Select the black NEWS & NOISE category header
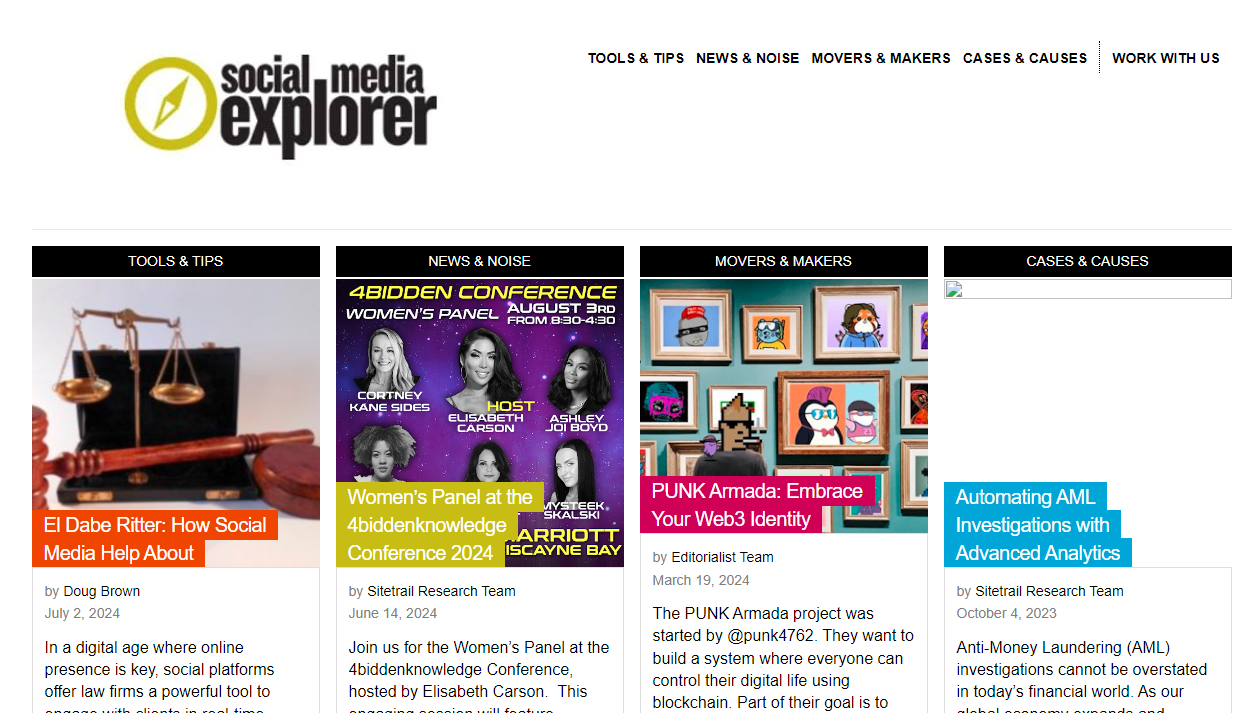The width and height of the screenshot is (1243, 713). click(x=480, y=261)
